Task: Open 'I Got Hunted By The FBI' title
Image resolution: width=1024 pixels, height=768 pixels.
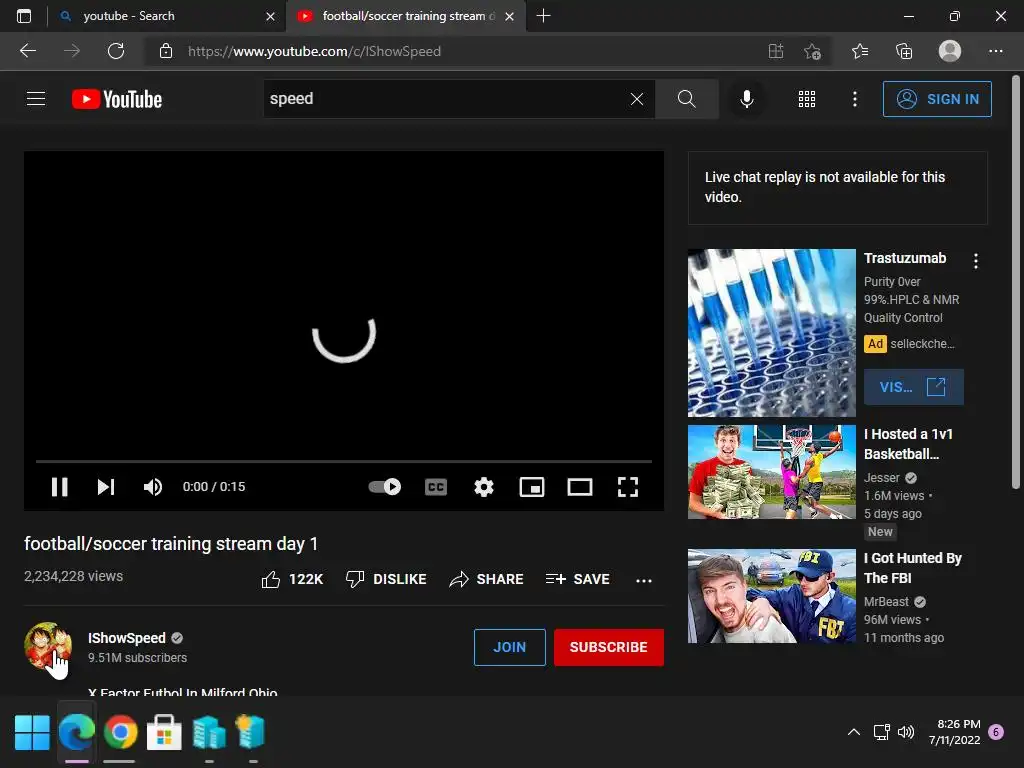Action: (x=912, y=568)
